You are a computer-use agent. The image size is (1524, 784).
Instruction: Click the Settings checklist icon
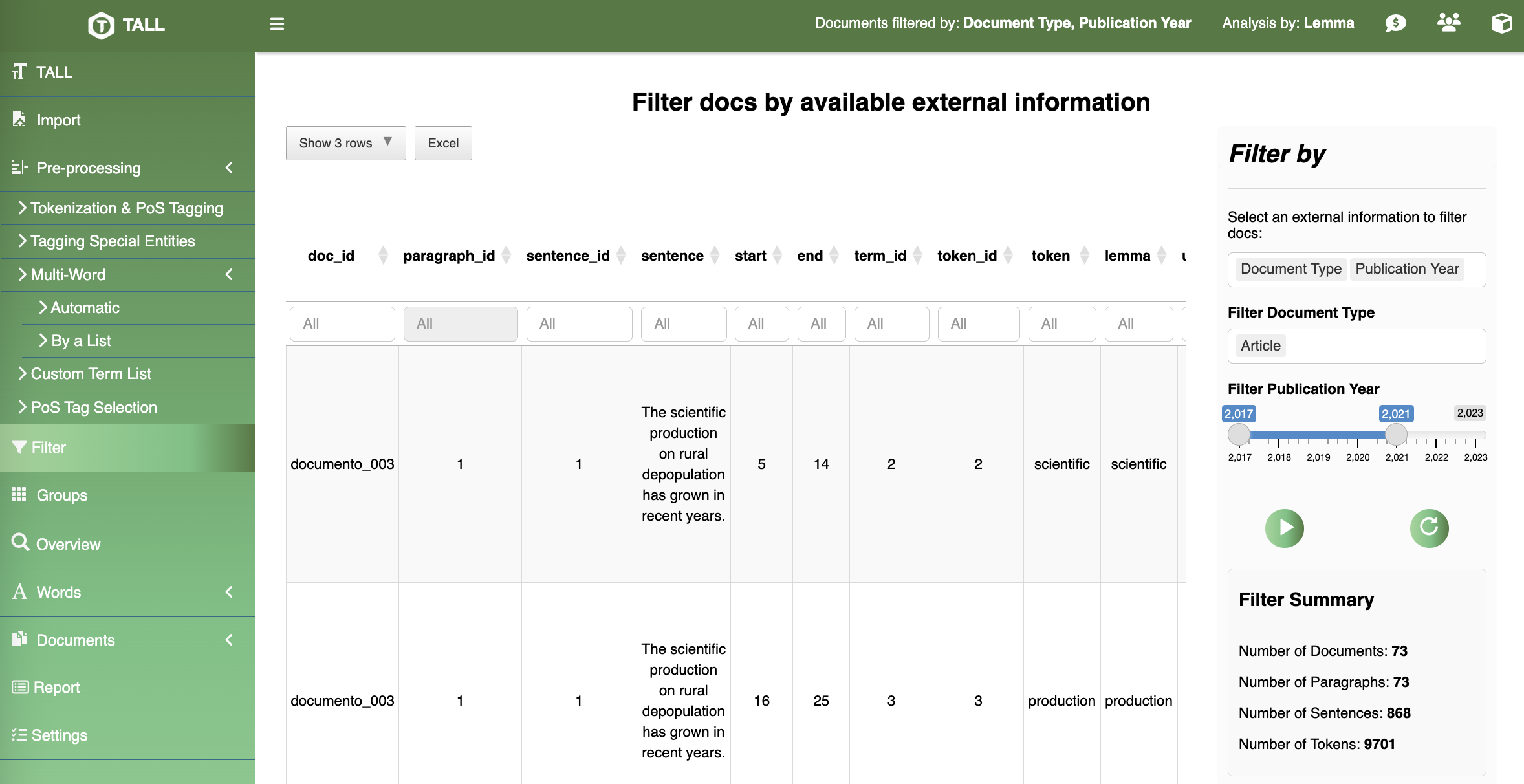tap(19, 735)
